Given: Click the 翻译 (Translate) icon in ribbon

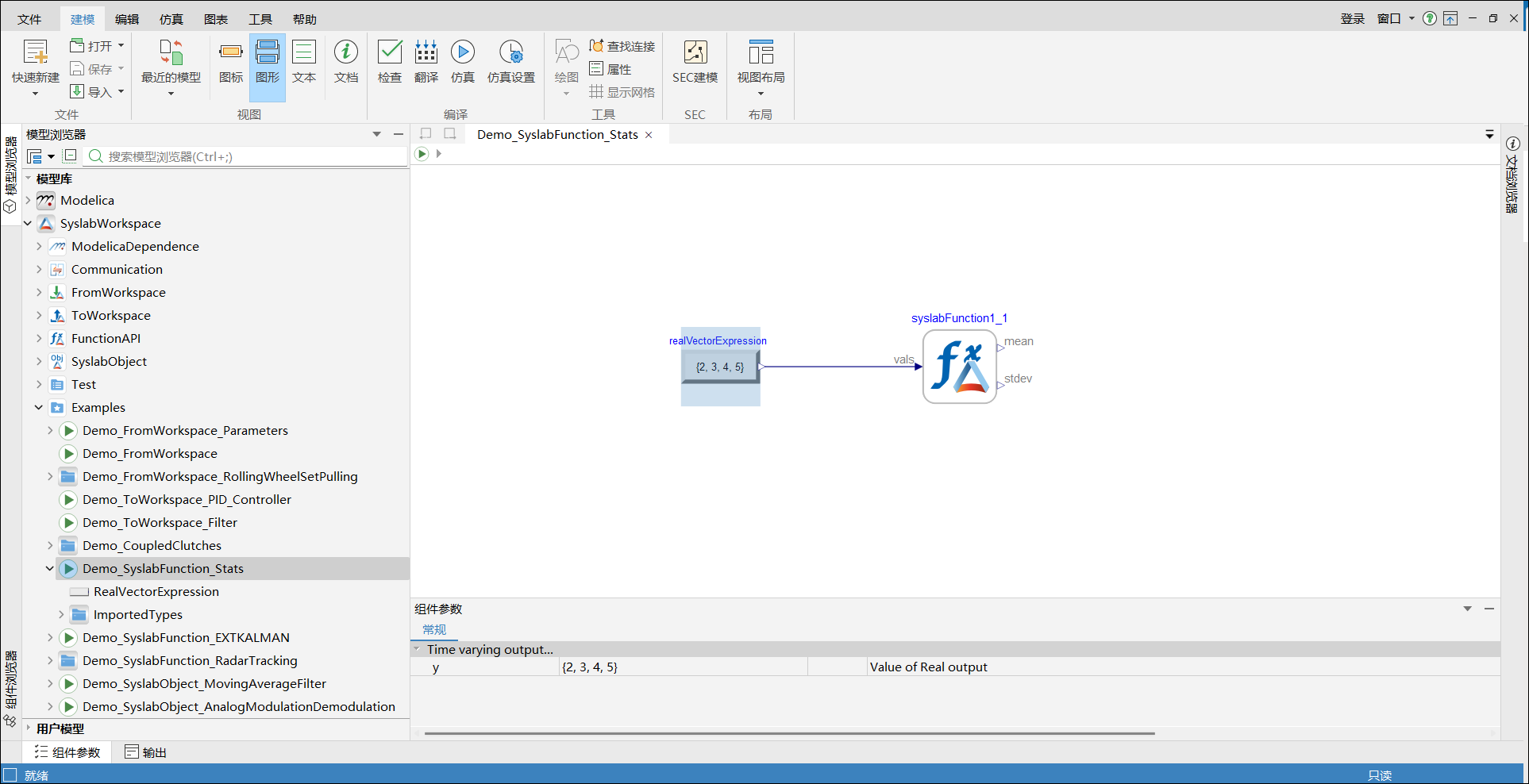Looking at the screenshot, I should pyautogui.click(x=426, y=61).
